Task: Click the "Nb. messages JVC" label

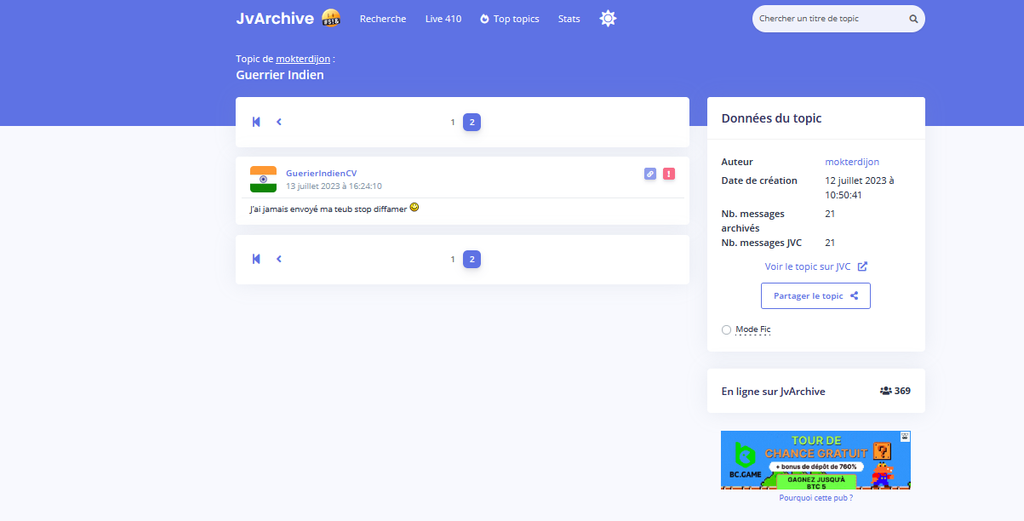Action: point(761,243)
